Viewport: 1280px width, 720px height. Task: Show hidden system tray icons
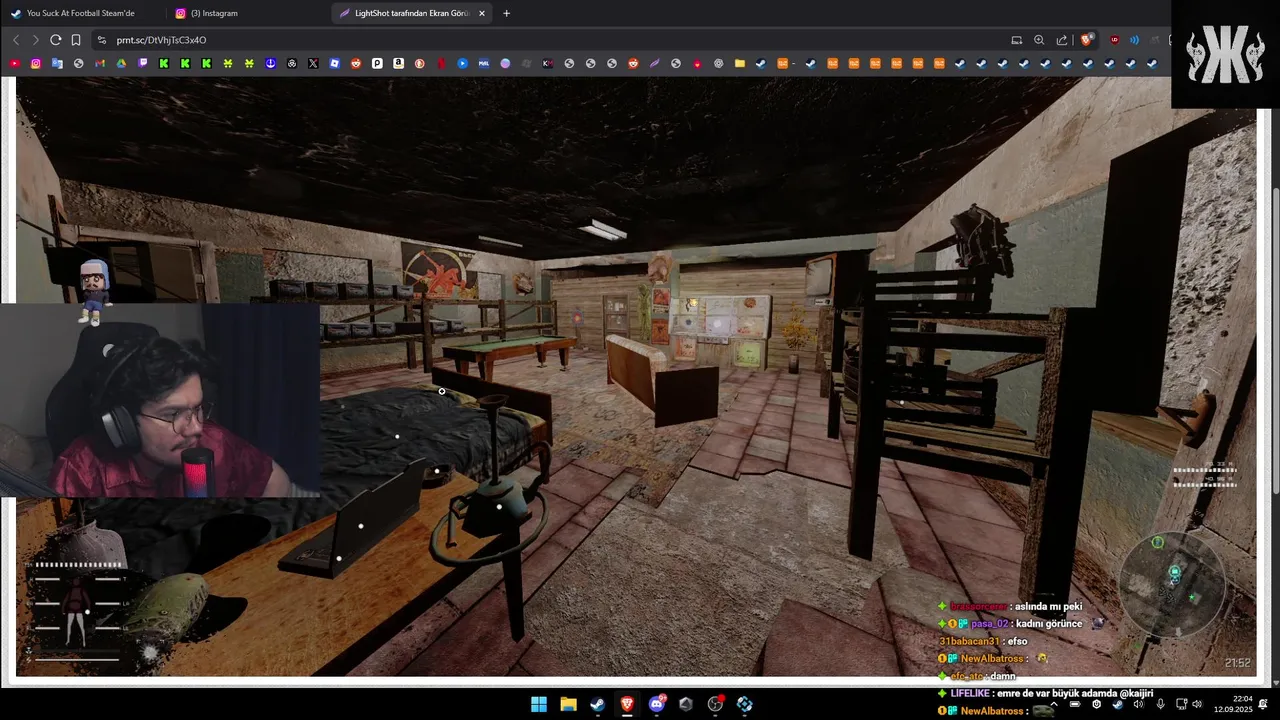(1054, 704)
